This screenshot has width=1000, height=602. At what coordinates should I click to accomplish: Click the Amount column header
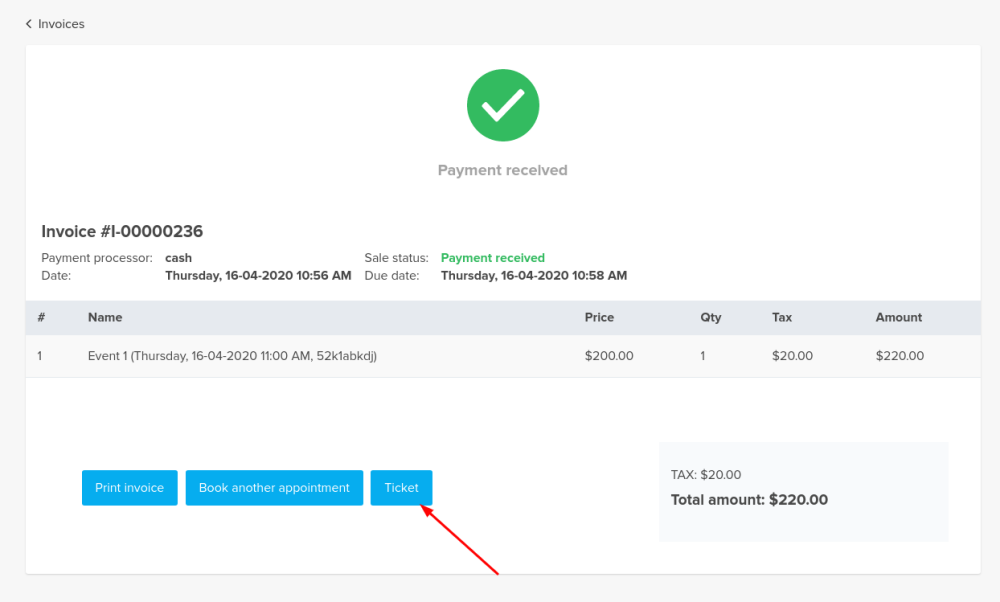point(898,317)
